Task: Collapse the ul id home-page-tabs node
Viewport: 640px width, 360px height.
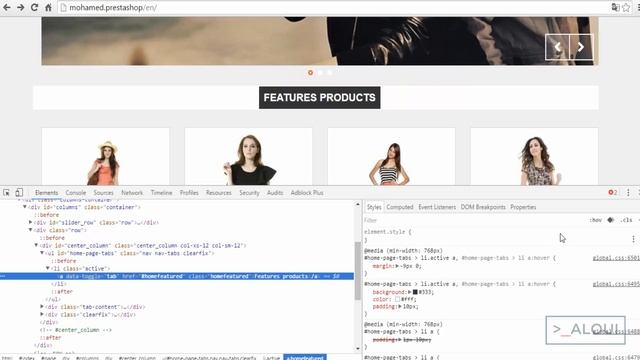Action: click(42, 253)
